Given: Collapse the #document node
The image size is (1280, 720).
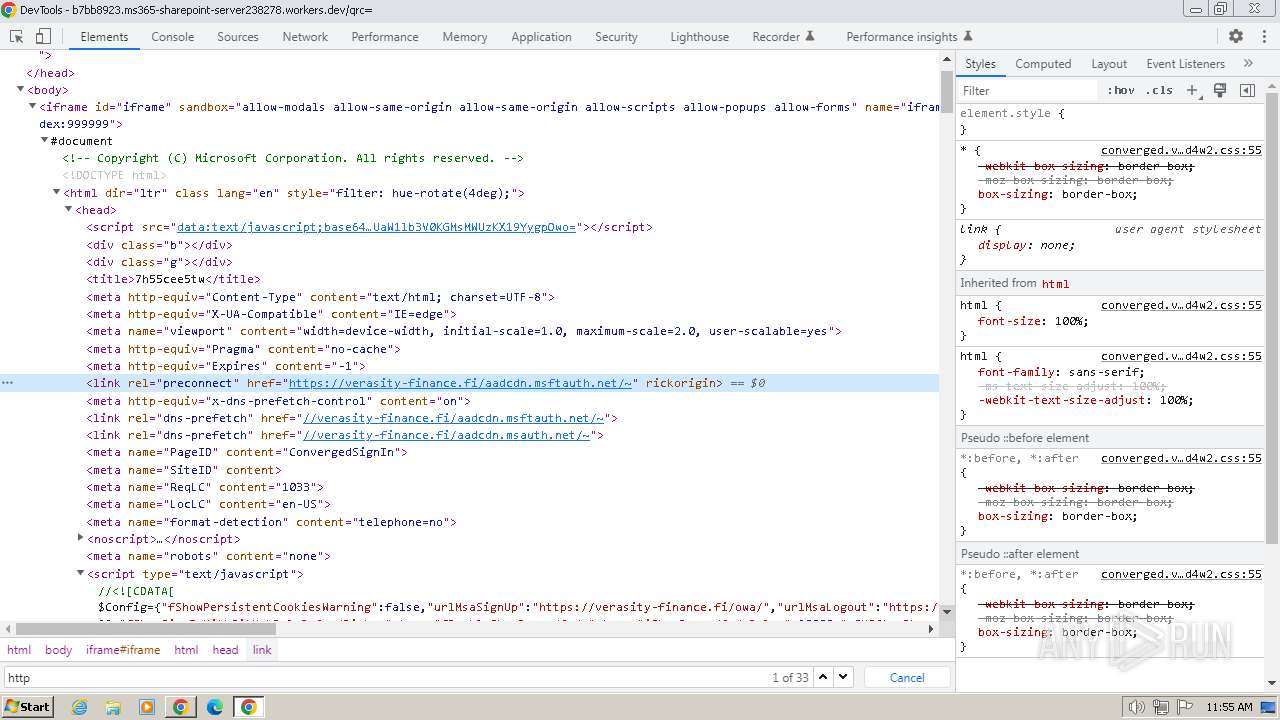Looking at the screenshot, I should (x=44, y=141).
